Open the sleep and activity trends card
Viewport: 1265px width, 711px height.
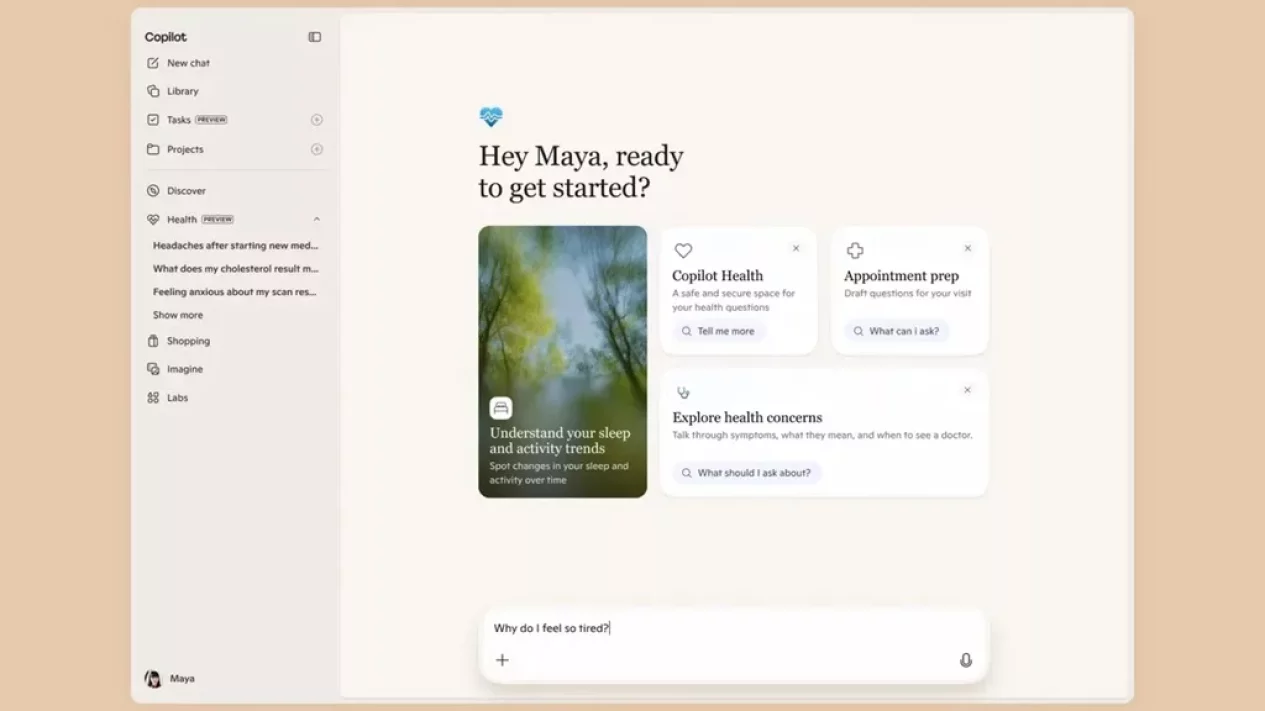562,361
